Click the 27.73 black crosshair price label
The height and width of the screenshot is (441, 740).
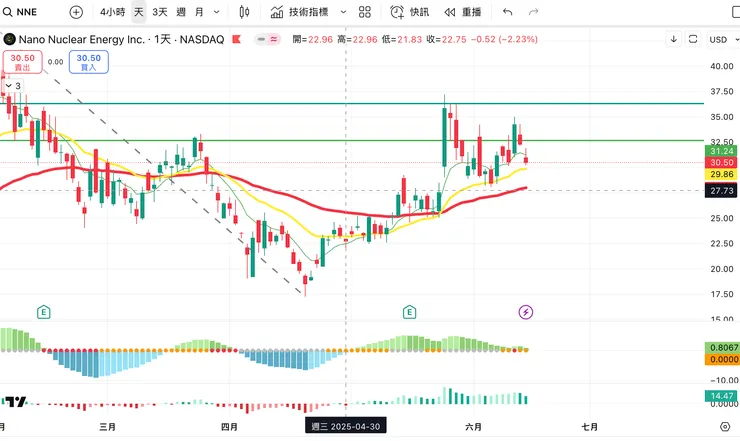721,191
